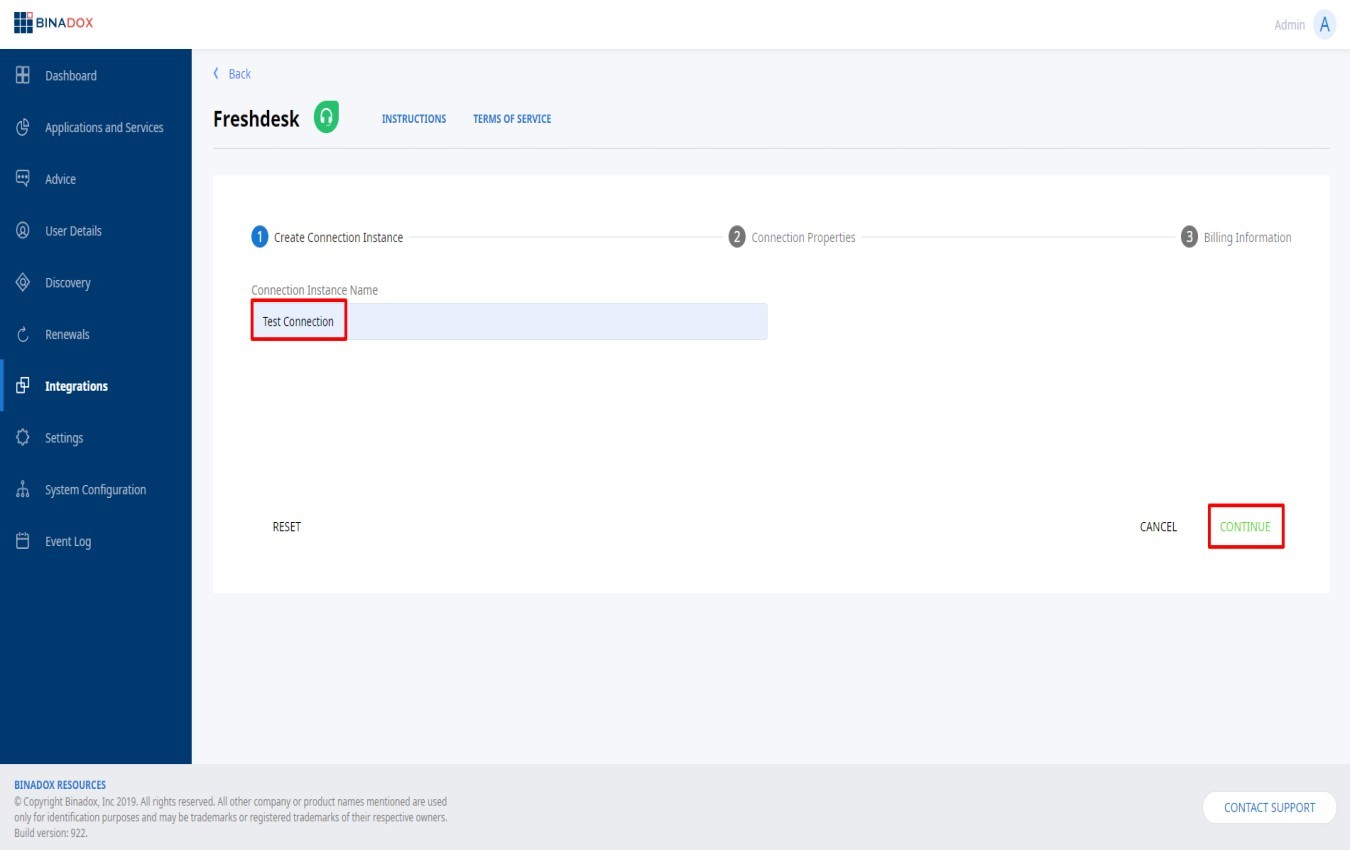Click the Renewals circular arrow icon

point(23,335)
